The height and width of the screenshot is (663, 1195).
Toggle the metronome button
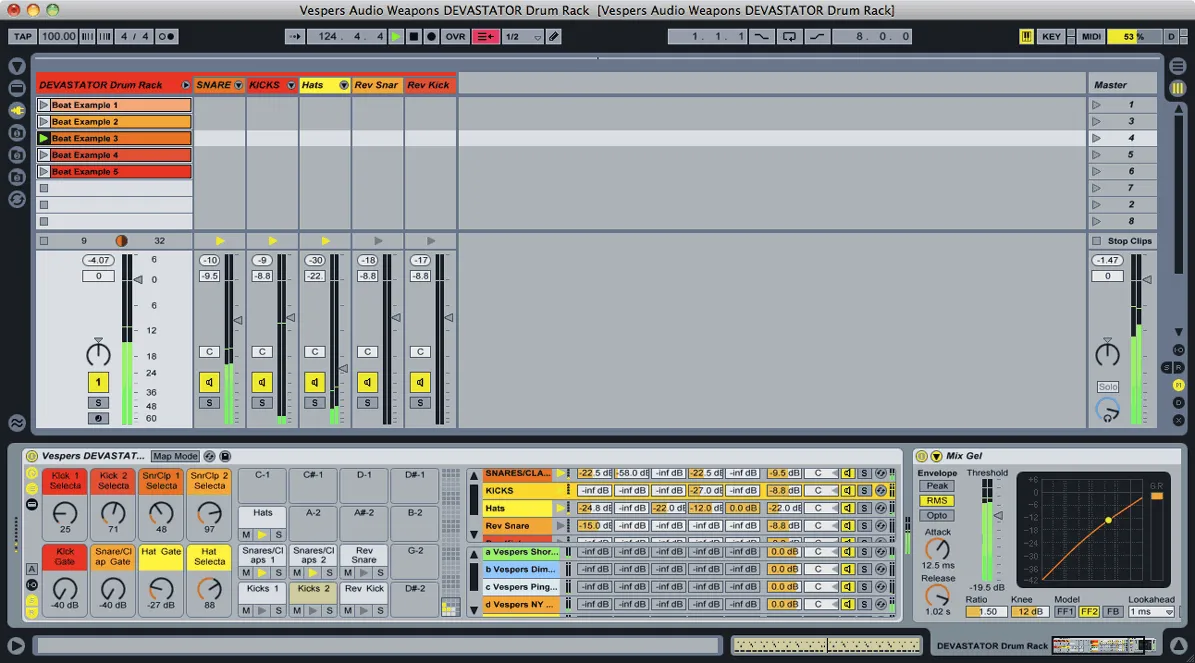pyautogui.click(x=166, y=37)
